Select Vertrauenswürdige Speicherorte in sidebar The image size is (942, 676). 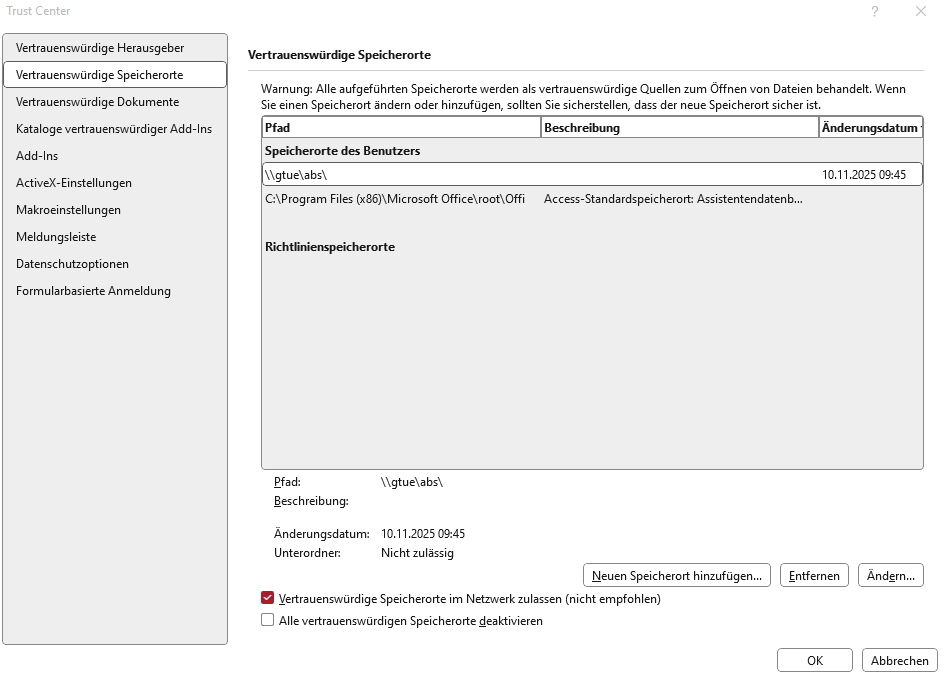pyautogui.click(x=100, y=75)
